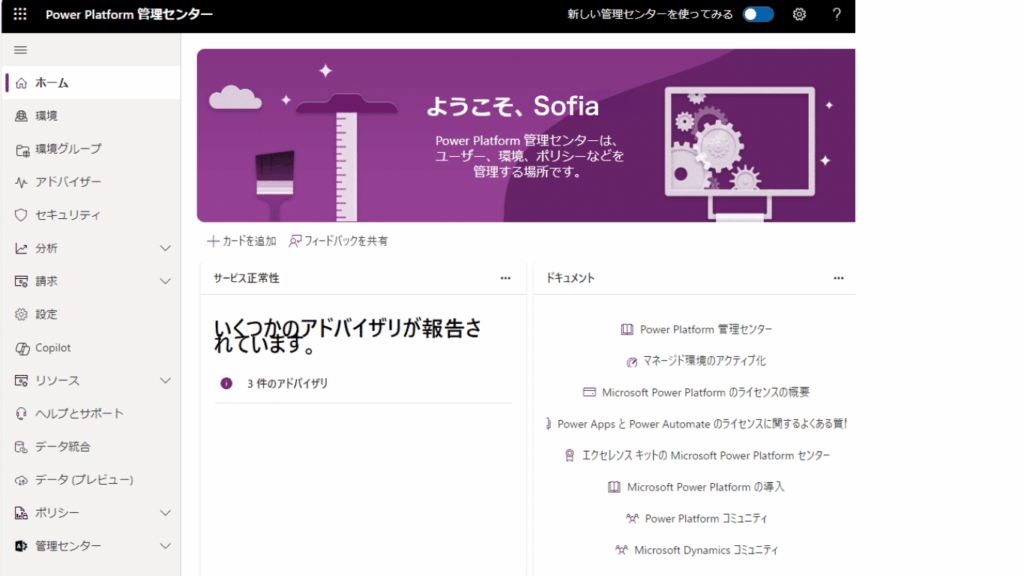
Task: Open サービス正常性 card more options
Action: tap(506, 278)
